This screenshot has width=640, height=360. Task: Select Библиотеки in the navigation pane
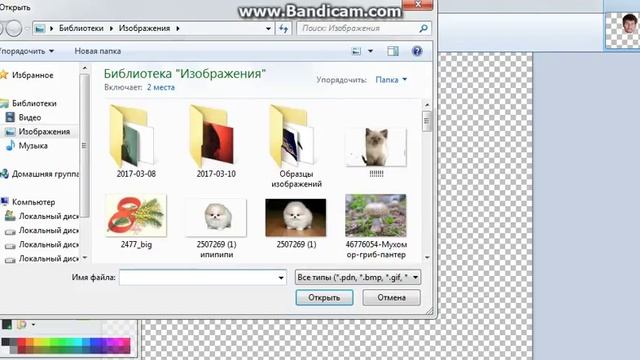click(x=34, y=103)
